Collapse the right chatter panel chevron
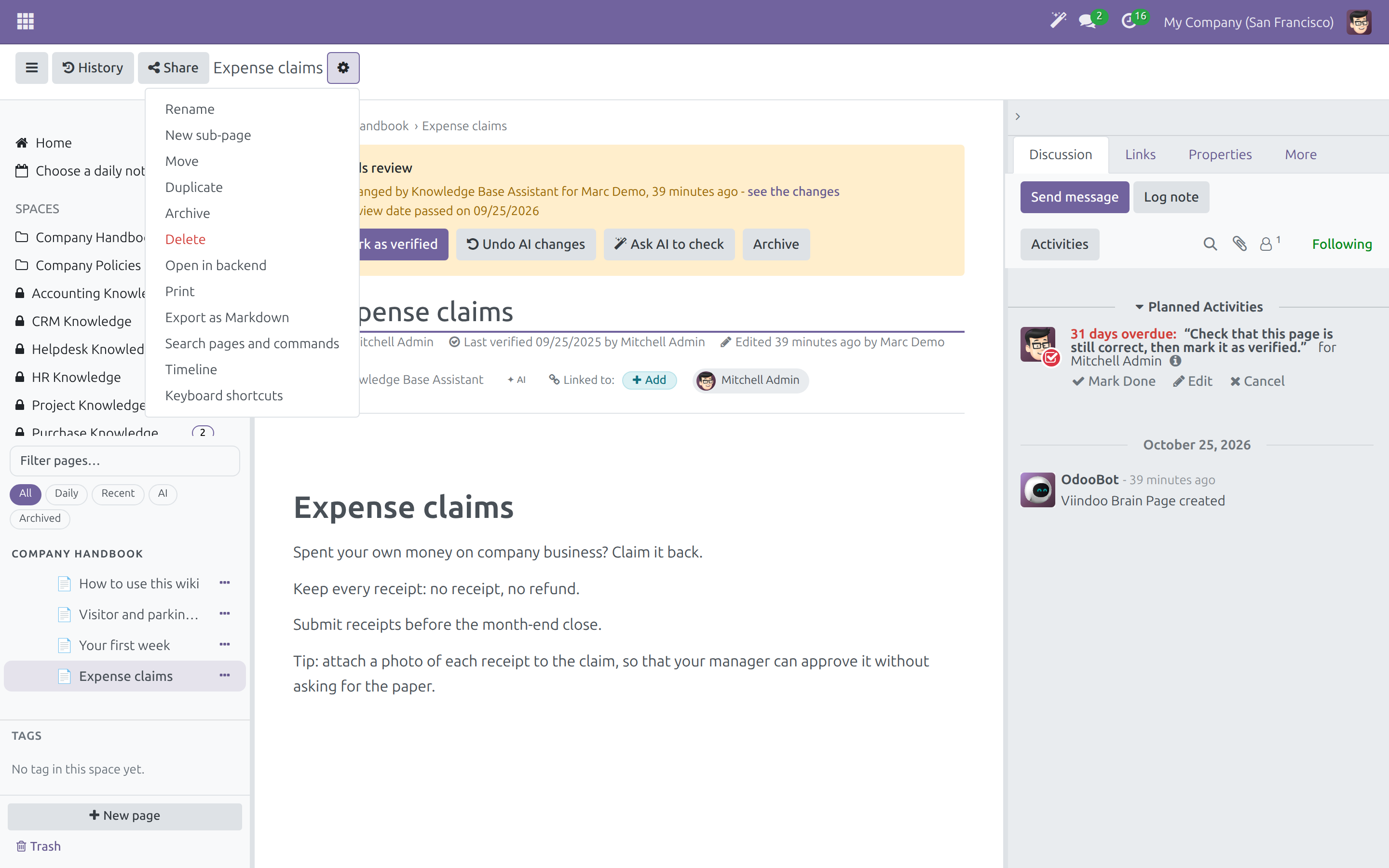This screenshot has height=868, width=1389. (1017, 117)
